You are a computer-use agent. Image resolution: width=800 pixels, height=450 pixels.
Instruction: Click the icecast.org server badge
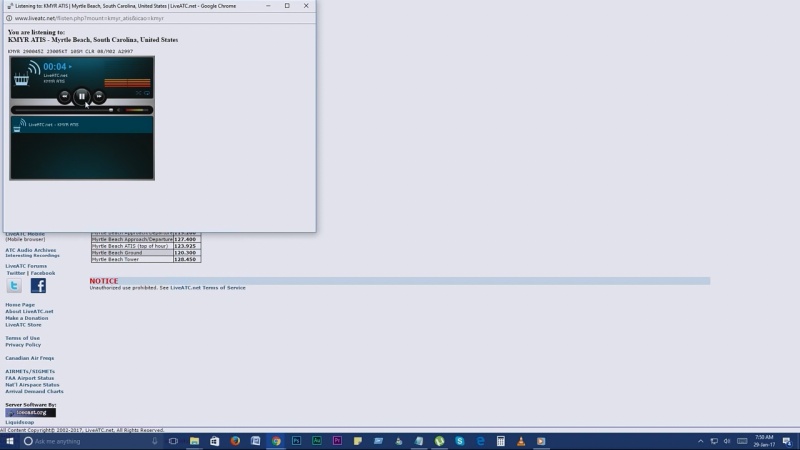click(31, 412)
